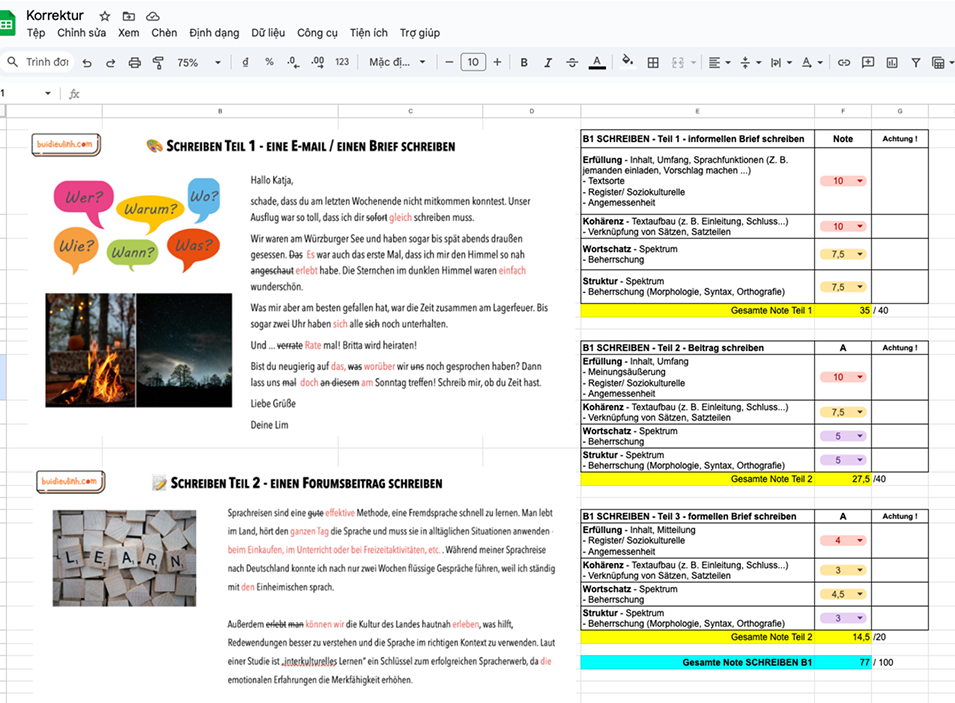Toggle Italic formatting
The image size is (955, 703).
pos(548,62)
